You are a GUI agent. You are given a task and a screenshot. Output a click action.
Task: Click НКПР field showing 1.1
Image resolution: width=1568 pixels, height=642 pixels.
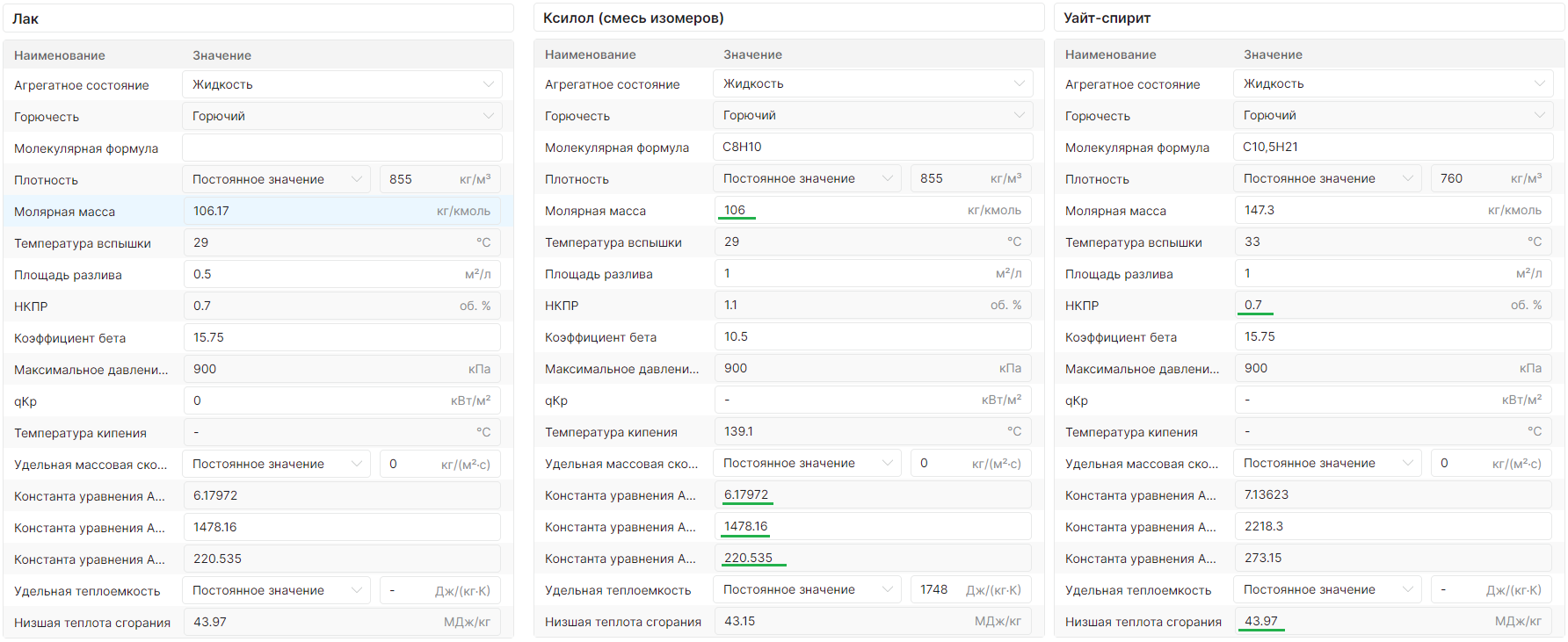[x=873, y=305]
